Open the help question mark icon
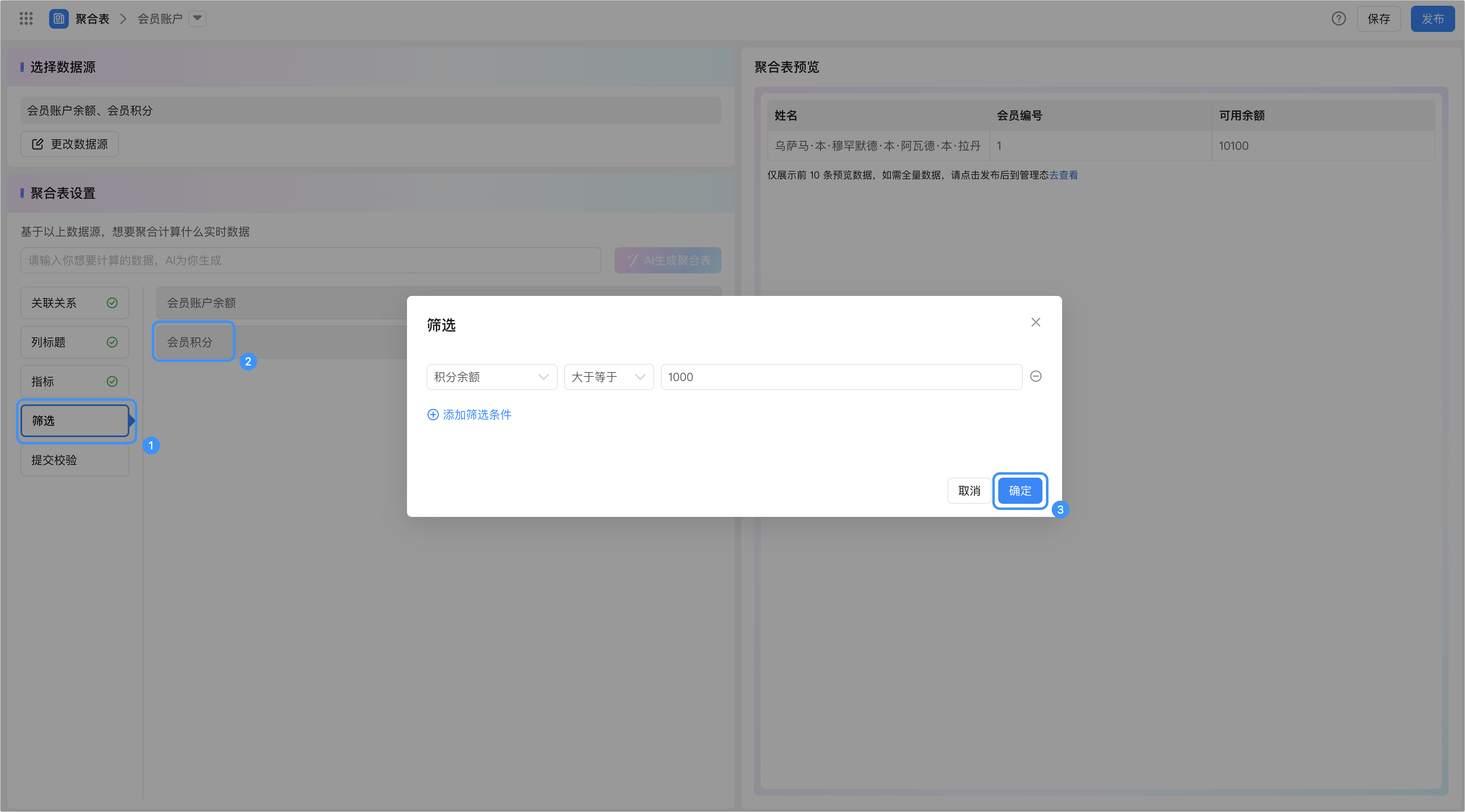 [x=1339, y=19]
